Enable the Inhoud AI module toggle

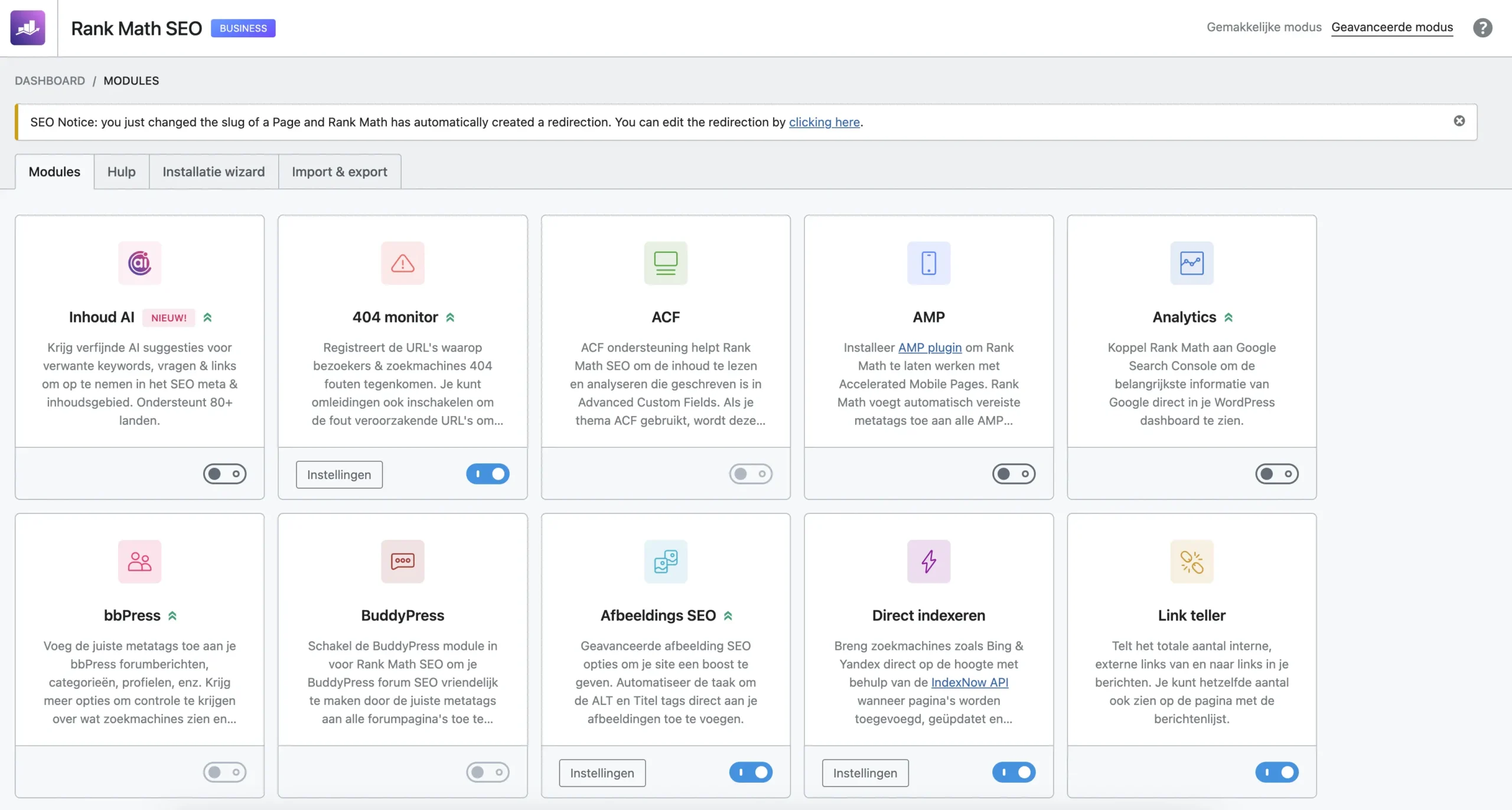tap(225, 474)
